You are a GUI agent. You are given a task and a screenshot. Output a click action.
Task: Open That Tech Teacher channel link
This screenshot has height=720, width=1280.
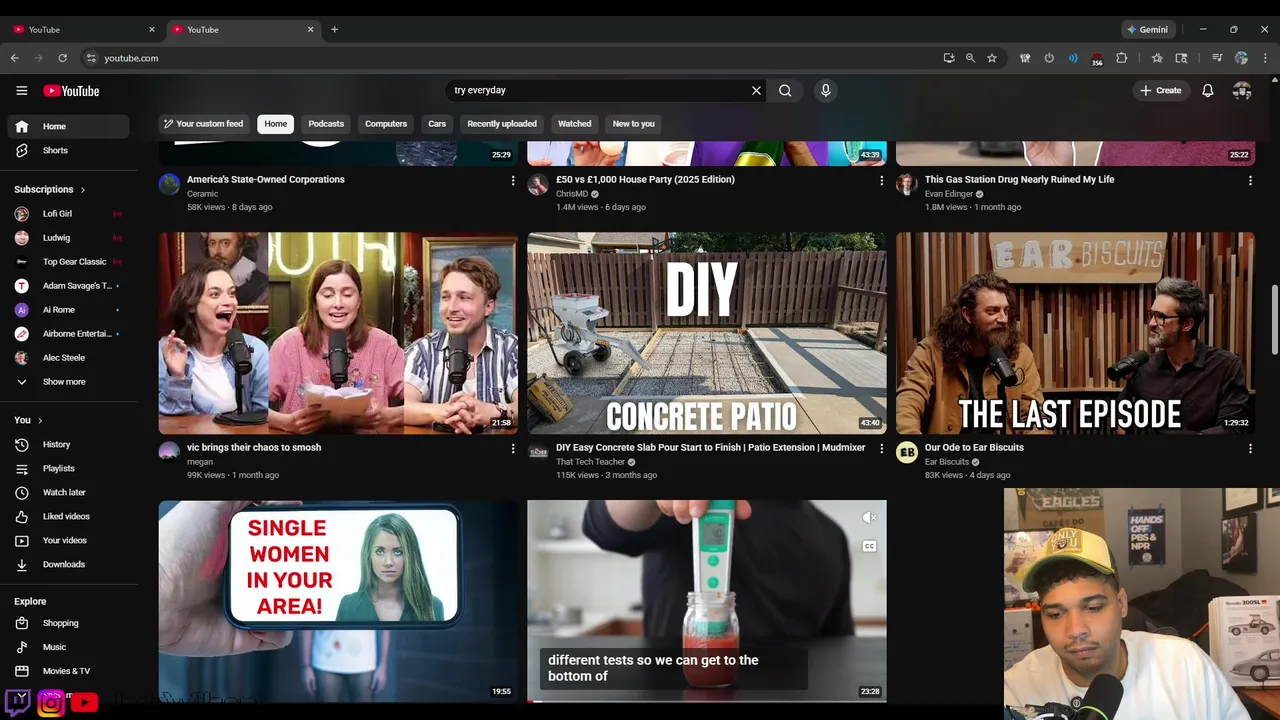[590, 462]
